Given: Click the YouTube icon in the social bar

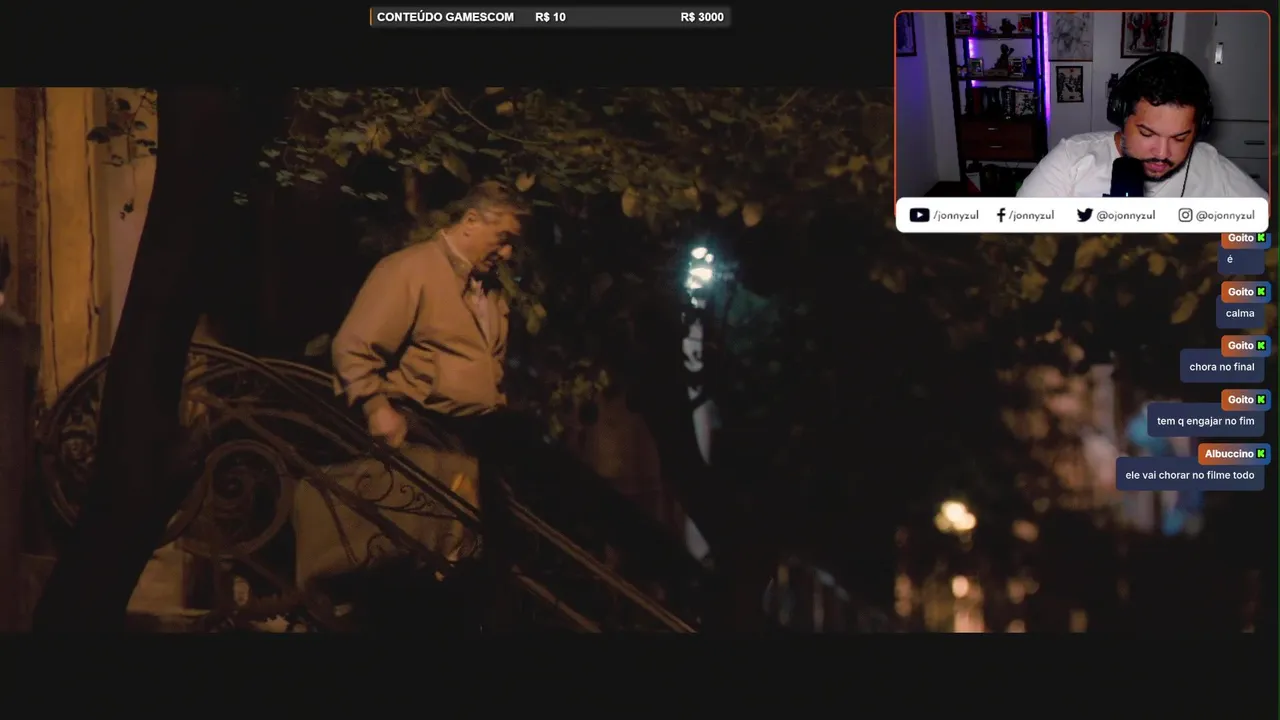Looking at the screenshot, I should click(x=919, y=215).
